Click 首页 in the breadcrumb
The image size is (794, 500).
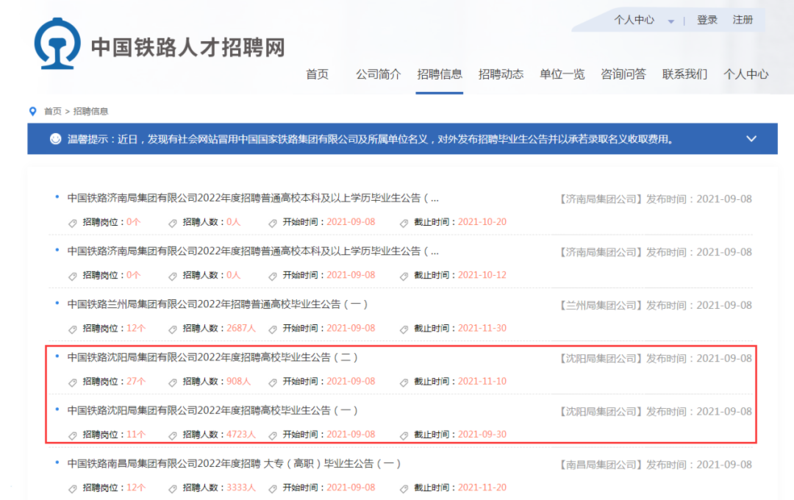pyautogui.click(x=53, y=111)
